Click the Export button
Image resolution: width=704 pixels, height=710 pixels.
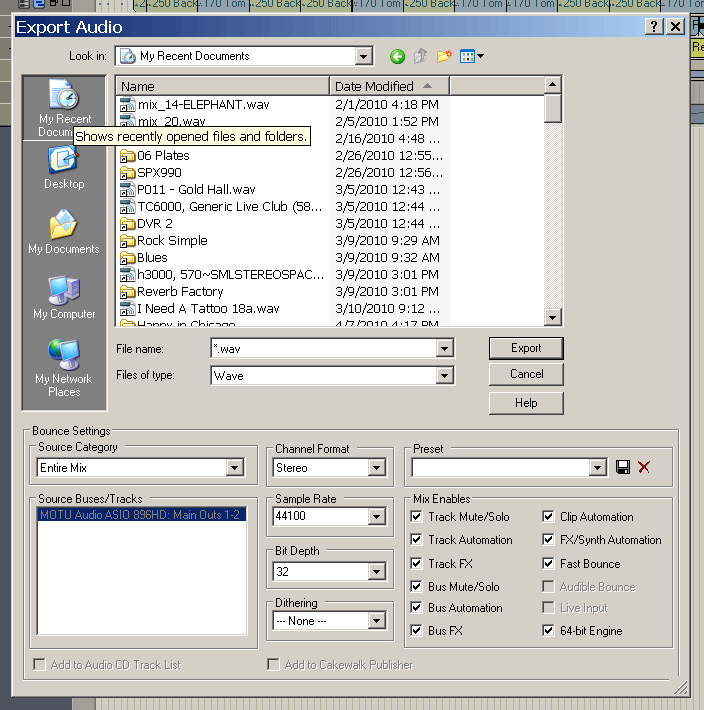point(526,348)
